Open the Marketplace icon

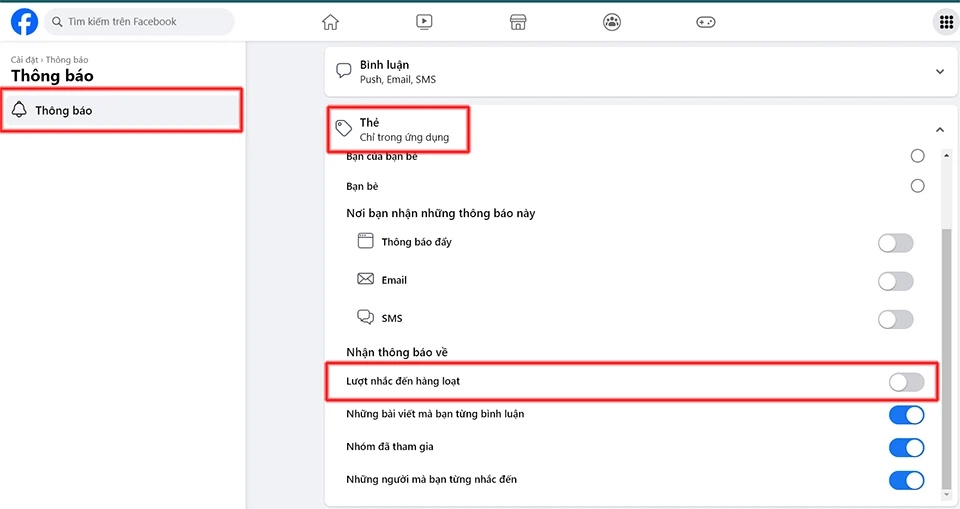(x=518, y=22)
